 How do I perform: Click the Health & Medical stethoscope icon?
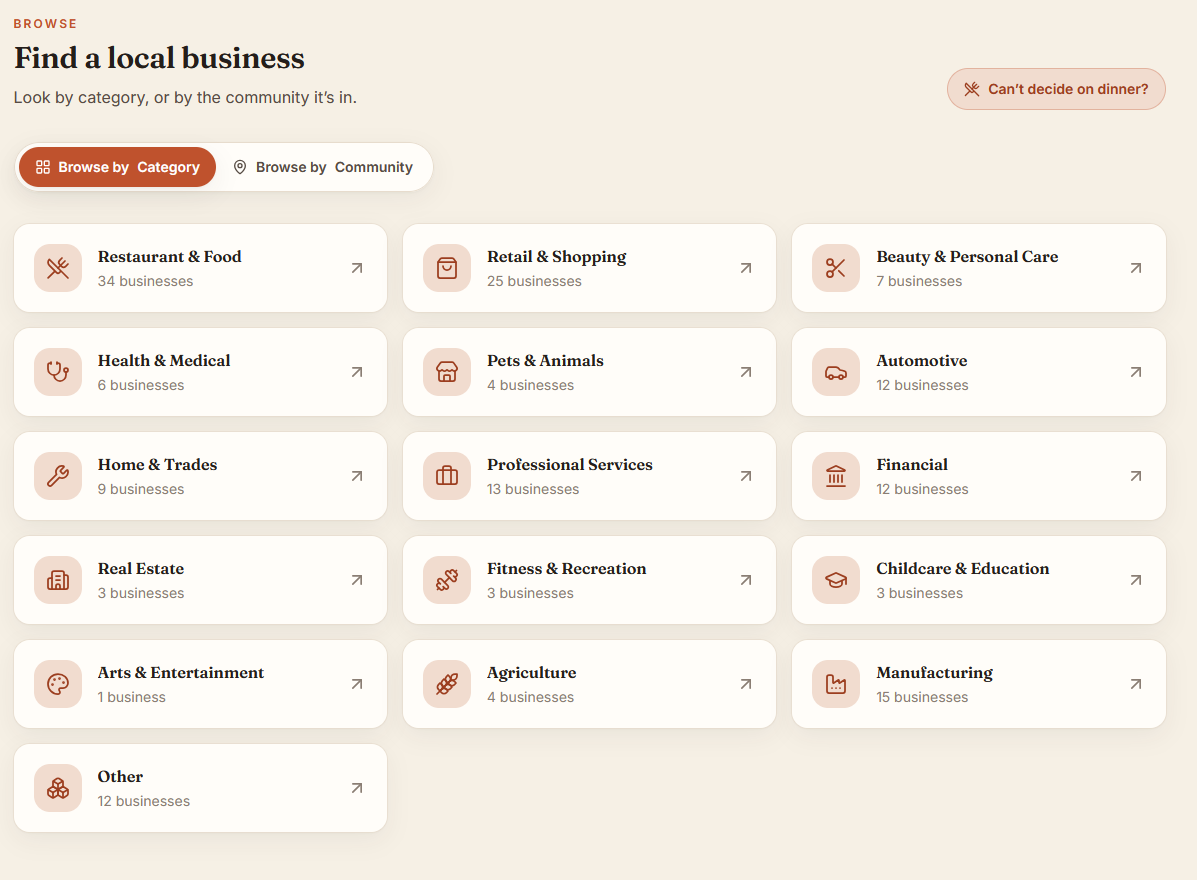click(58, 372)
